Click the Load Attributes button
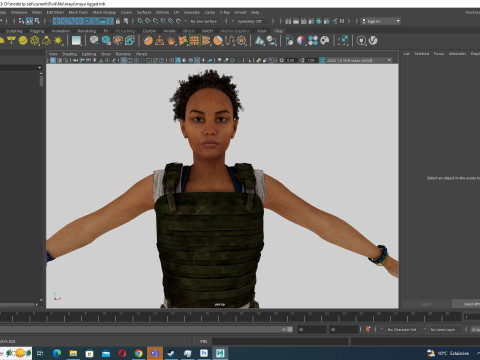The image size is (480, 360). pos(466,304)
